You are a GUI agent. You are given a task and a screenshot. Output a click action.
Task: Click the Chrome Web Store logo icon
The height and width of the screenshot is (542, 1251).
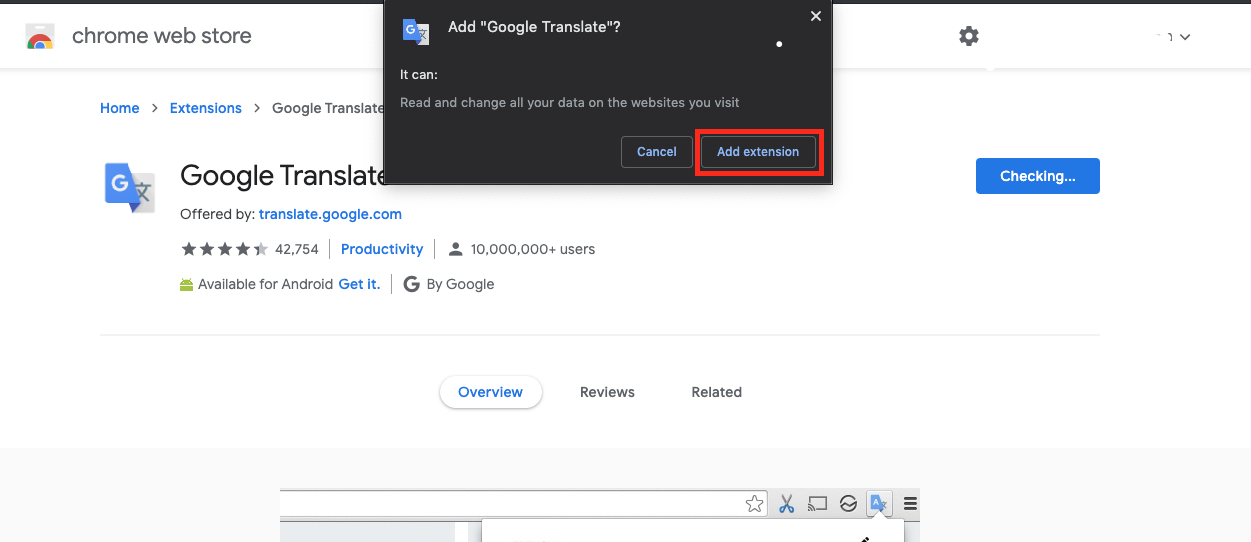tap(40, 37)
